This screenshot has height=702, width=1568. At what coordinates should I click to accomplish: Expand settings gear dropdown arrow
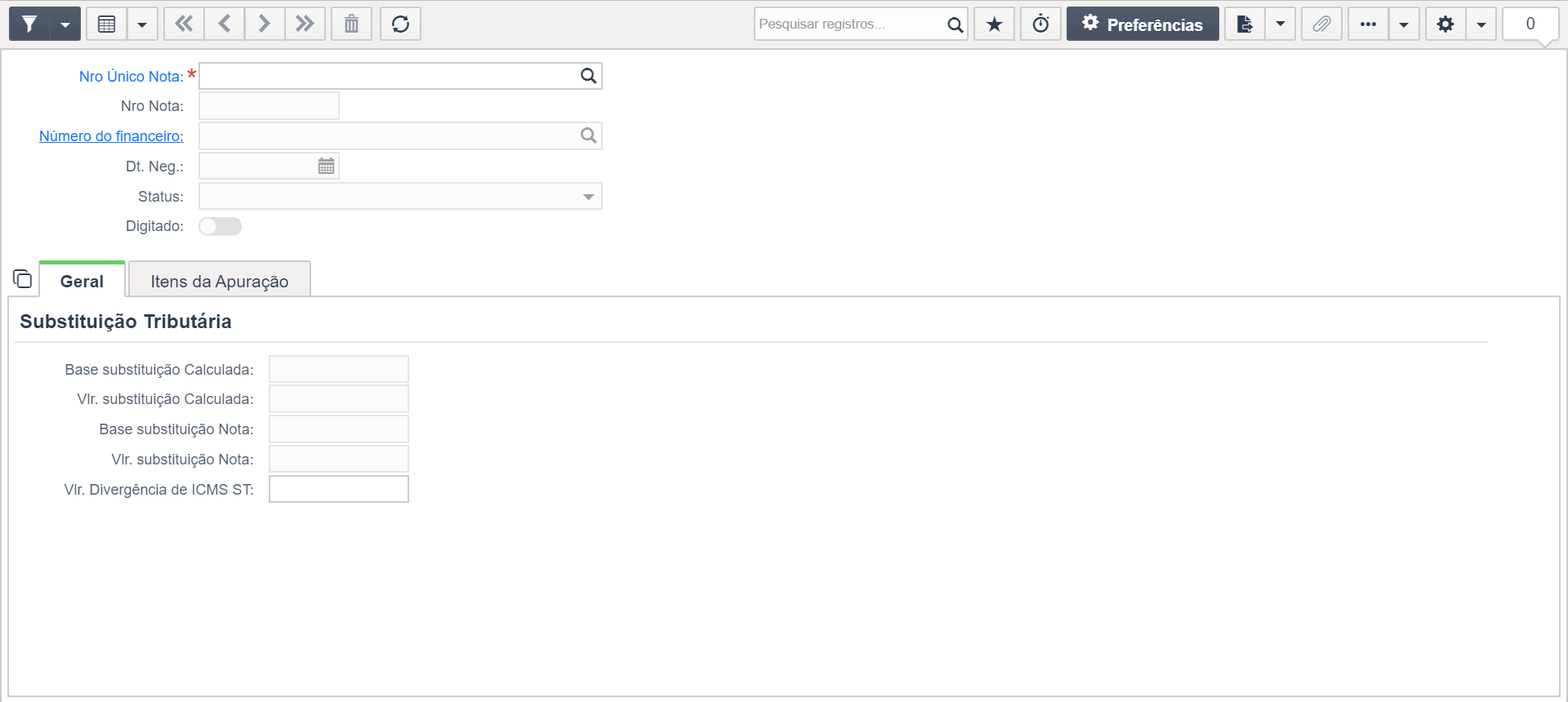(1481, 24)
